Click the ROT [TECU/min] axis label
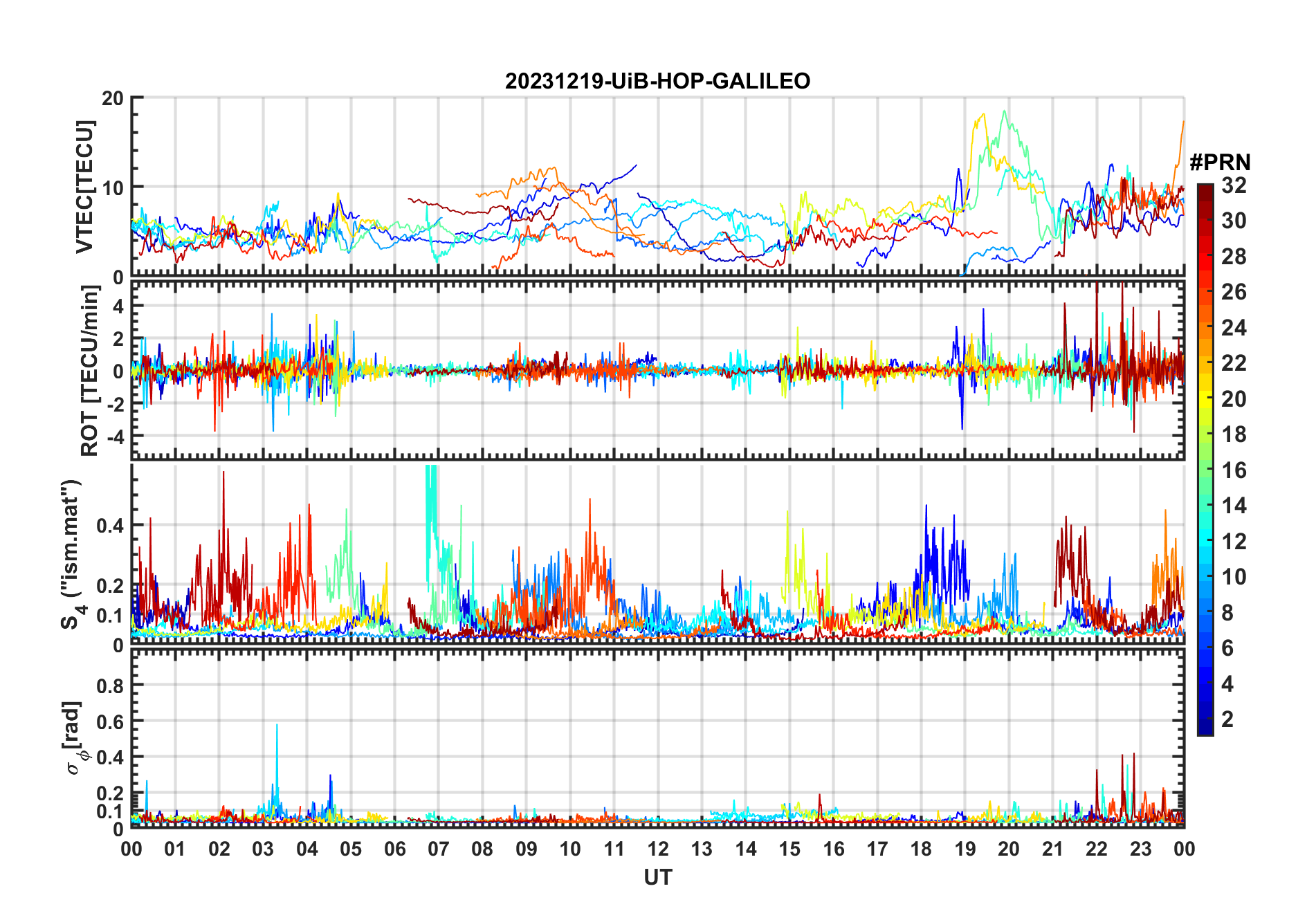1316x920 pixels. (90, 371)
